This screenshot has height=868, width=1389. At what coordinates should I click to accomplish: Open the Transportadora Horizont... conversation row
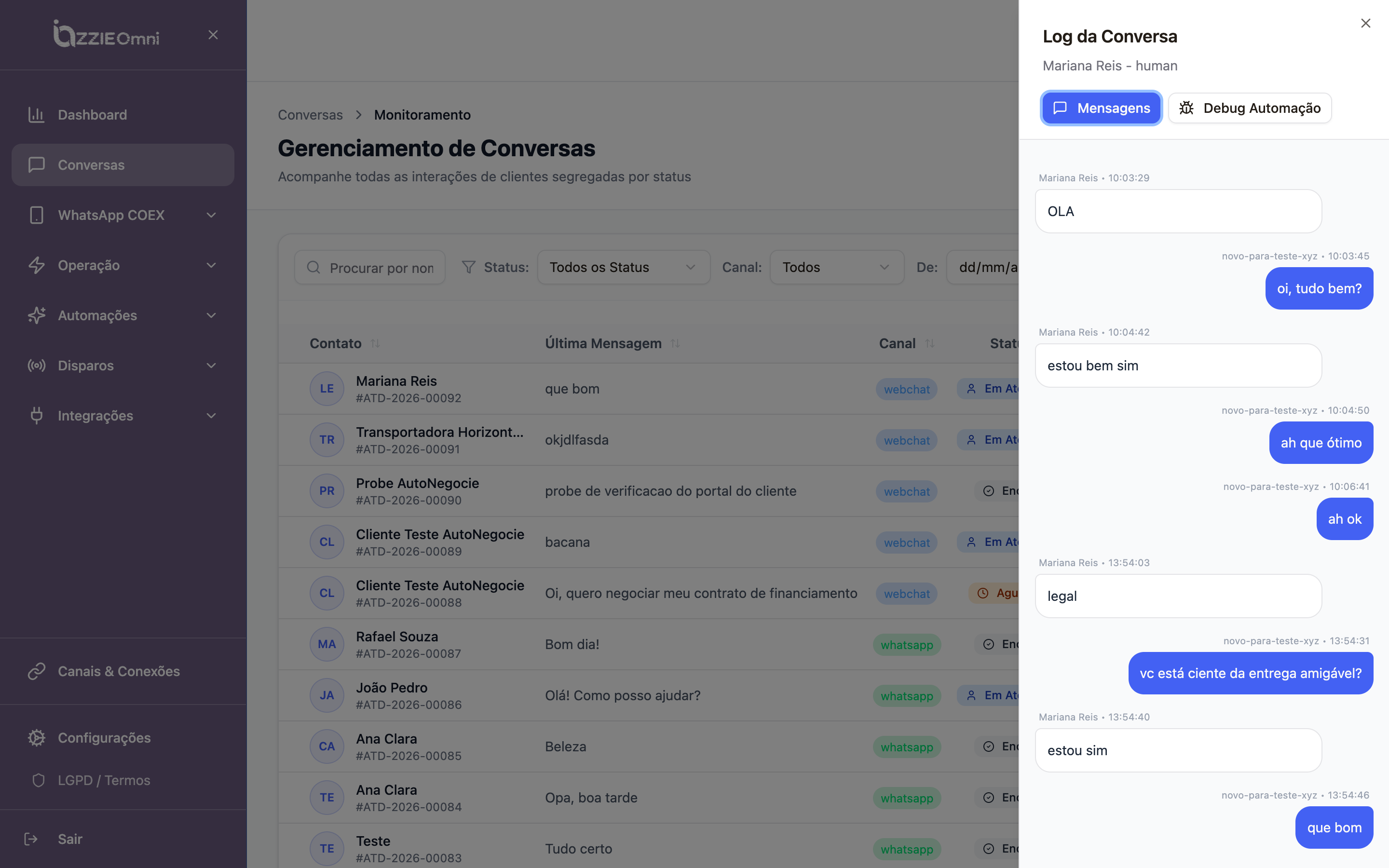[648, 440]
